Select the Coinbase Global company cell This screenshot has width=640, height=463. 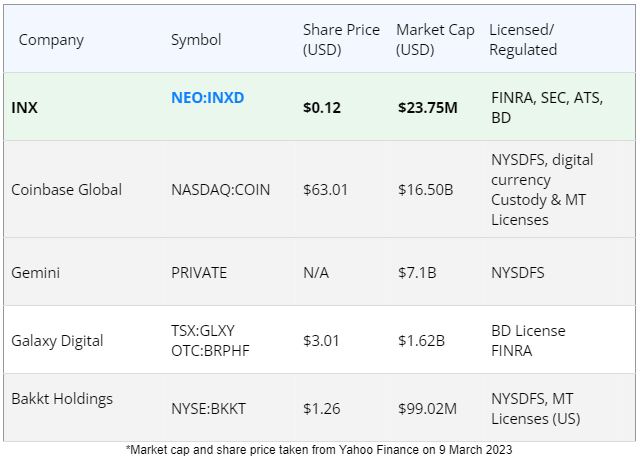pos(66,189)
